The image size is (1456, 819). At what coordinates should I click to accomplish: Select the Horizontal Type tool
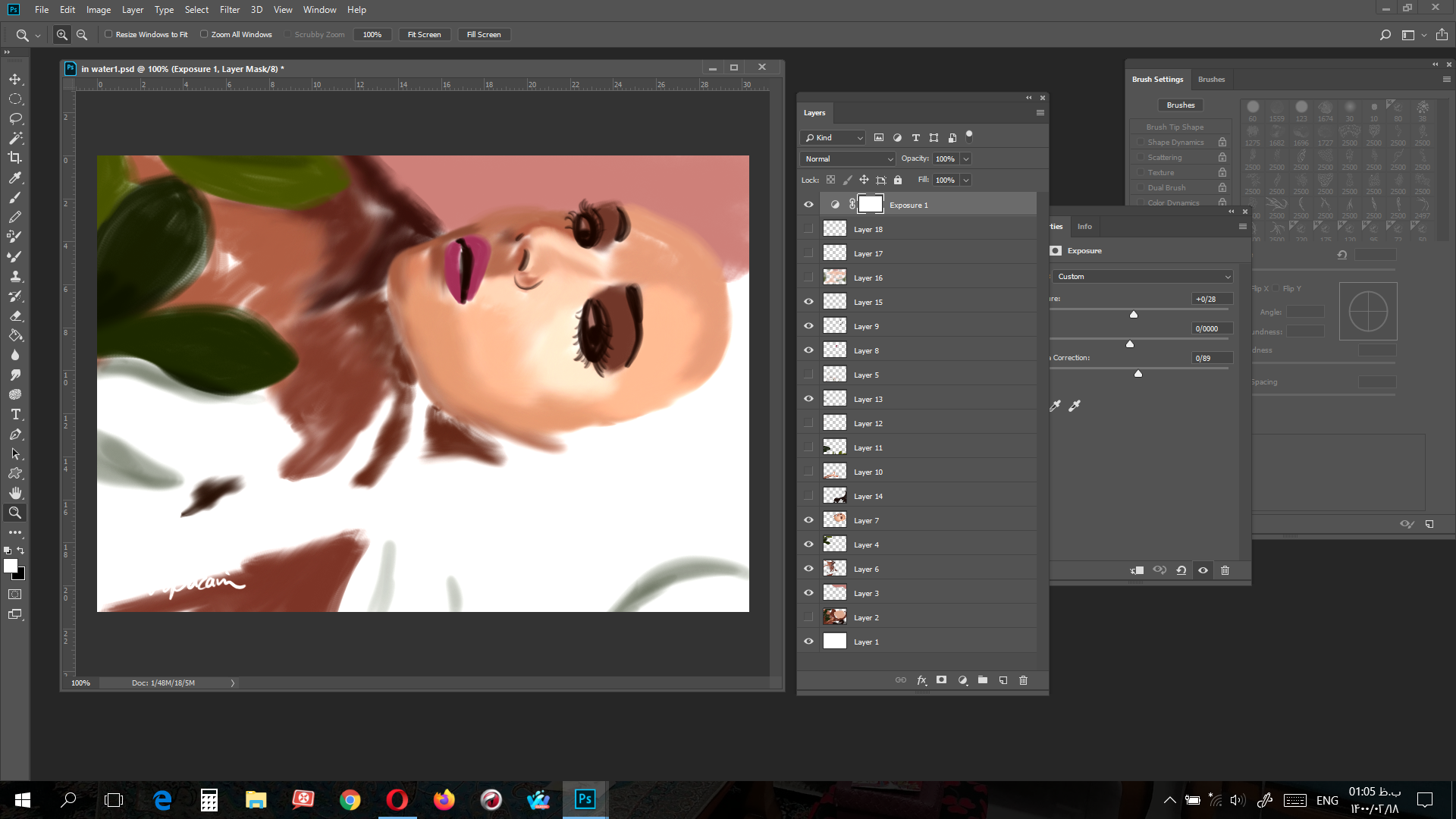pyautogui.click(x=15, y=414)
